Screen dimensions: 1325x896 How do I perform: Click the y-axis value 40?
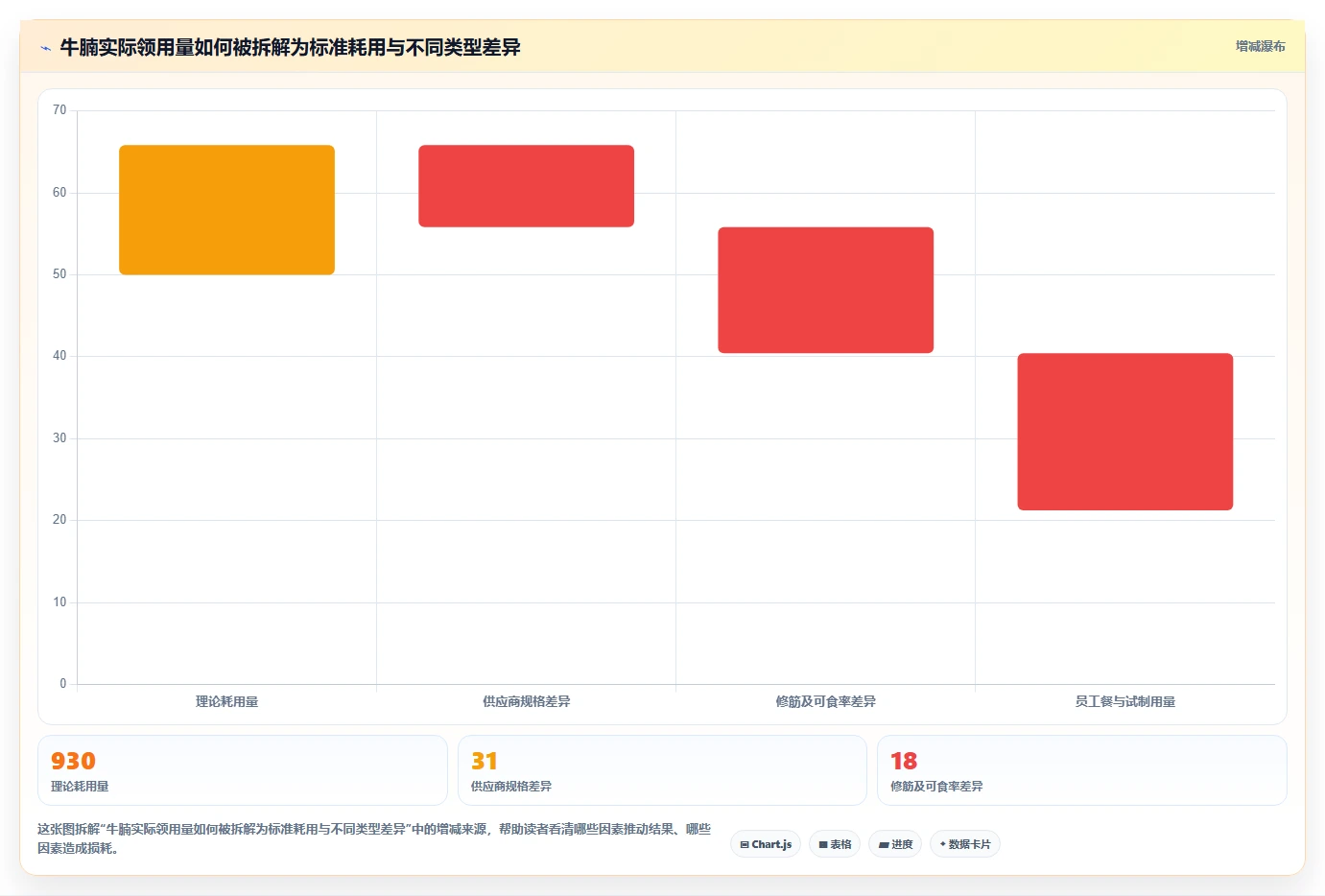[59, 356]
